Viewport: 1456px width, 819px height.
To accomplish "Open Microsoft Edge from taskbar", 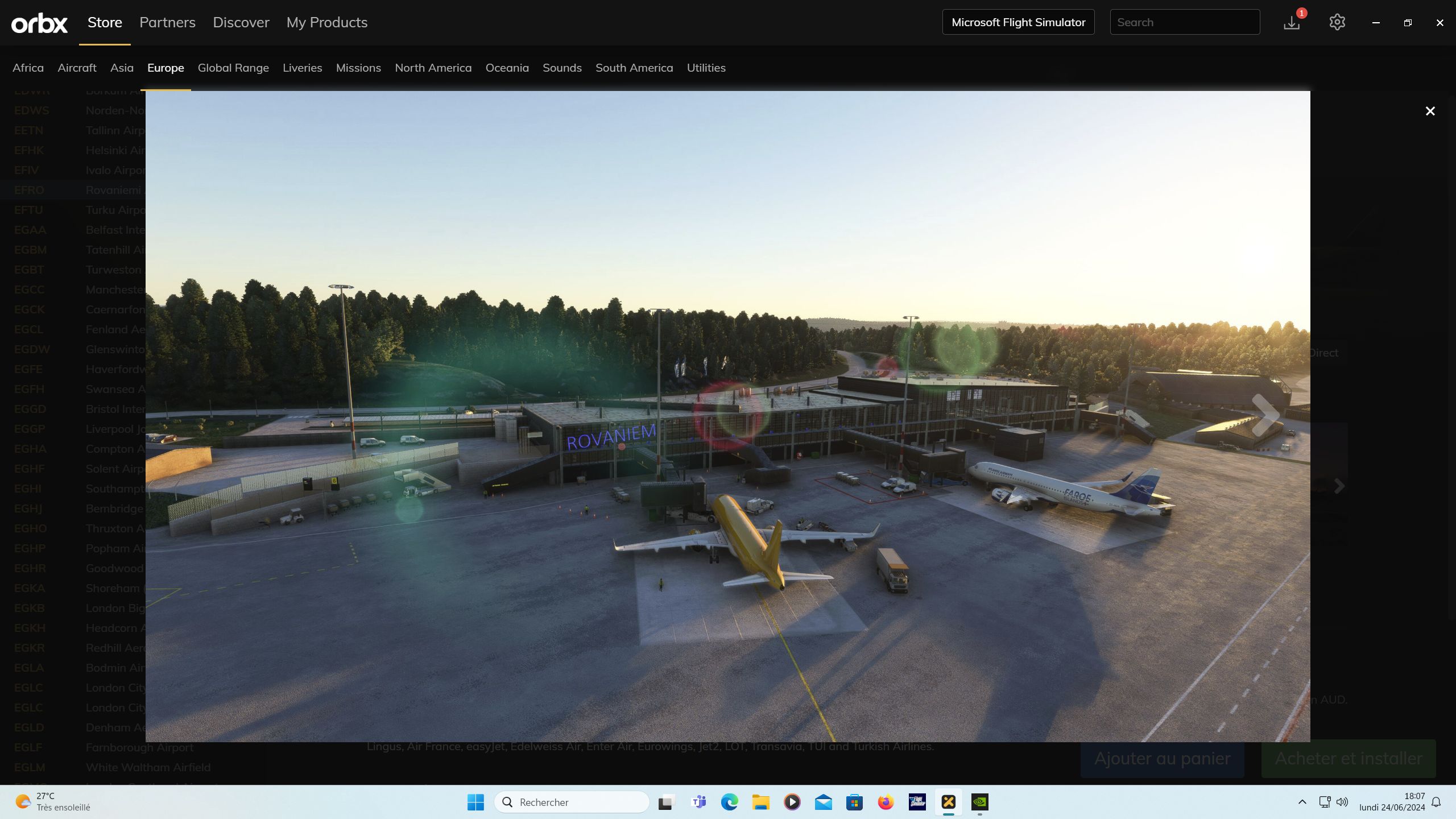I will 729,802.
